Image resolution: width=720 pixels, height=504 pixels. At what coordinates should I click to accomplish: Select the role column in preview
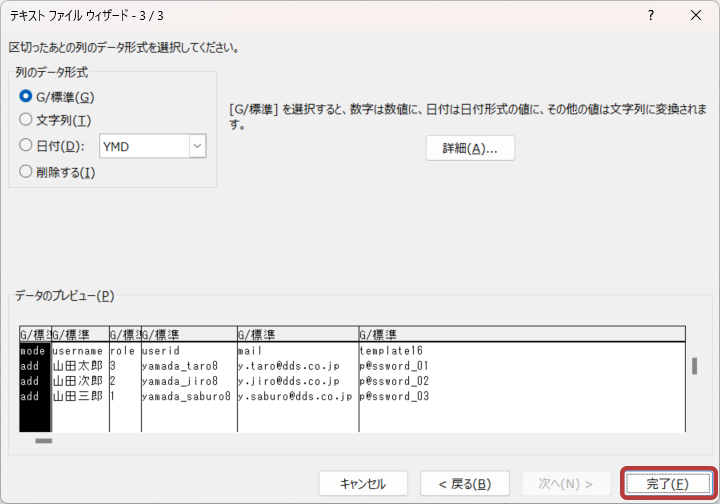(x=124, y=351)
